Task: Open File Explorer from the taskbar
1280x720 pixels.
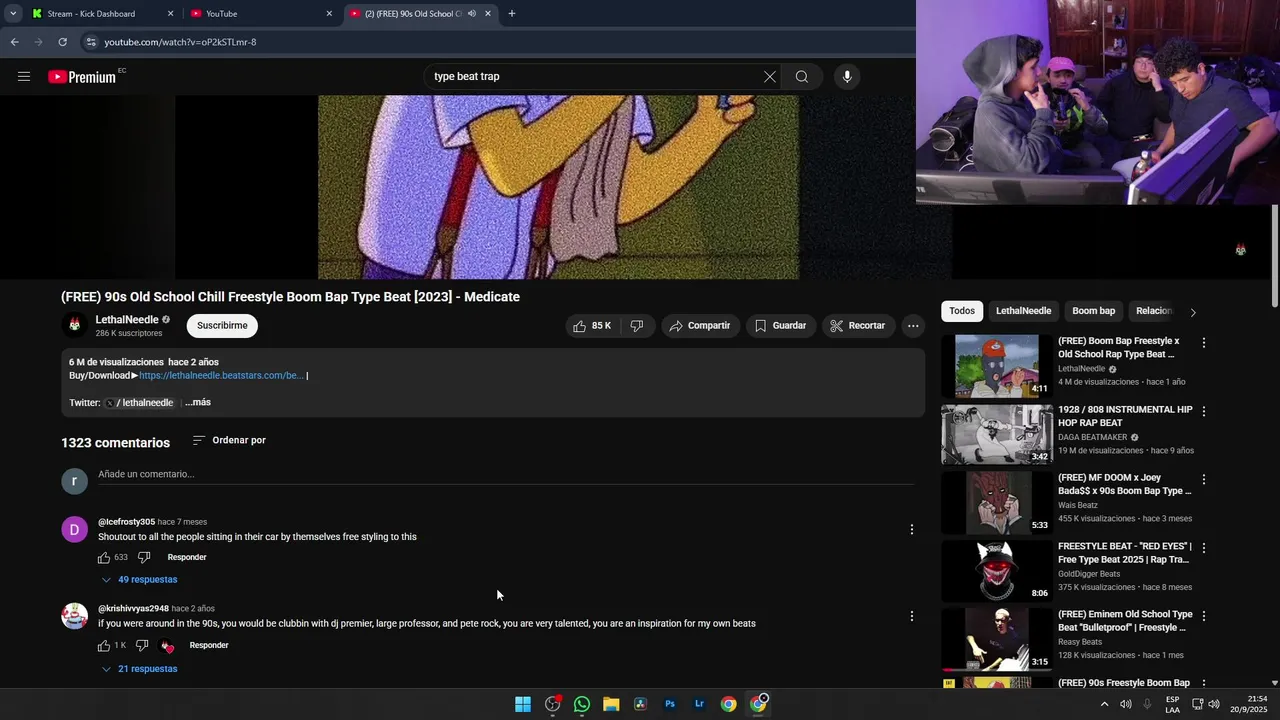Action: point(611,704)
